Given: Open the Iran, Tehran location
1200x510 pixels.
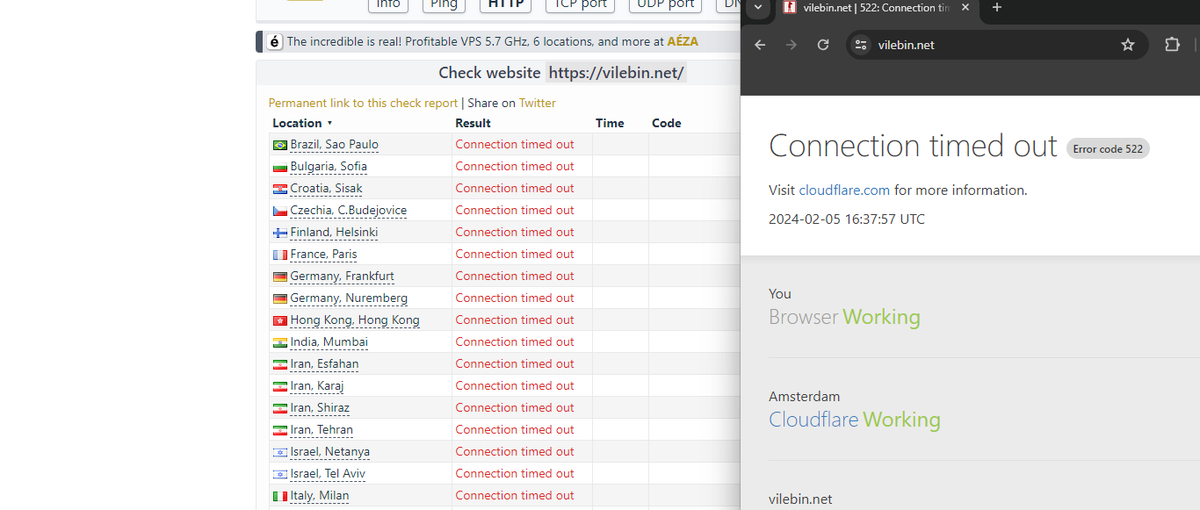Looking at the screenshot, I should coord(321,430).
